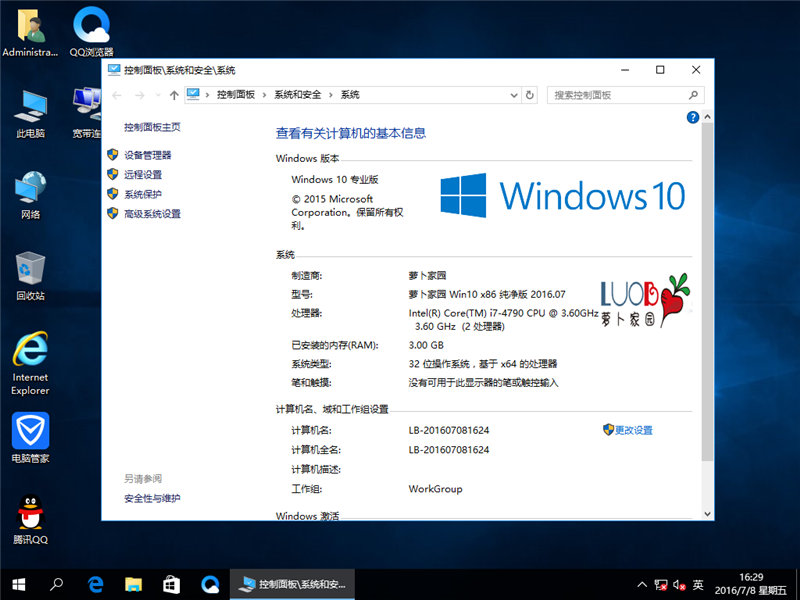Expand the chevron after 控制面板 breadcrumb

pyautogui.click(x=264, y=95)
